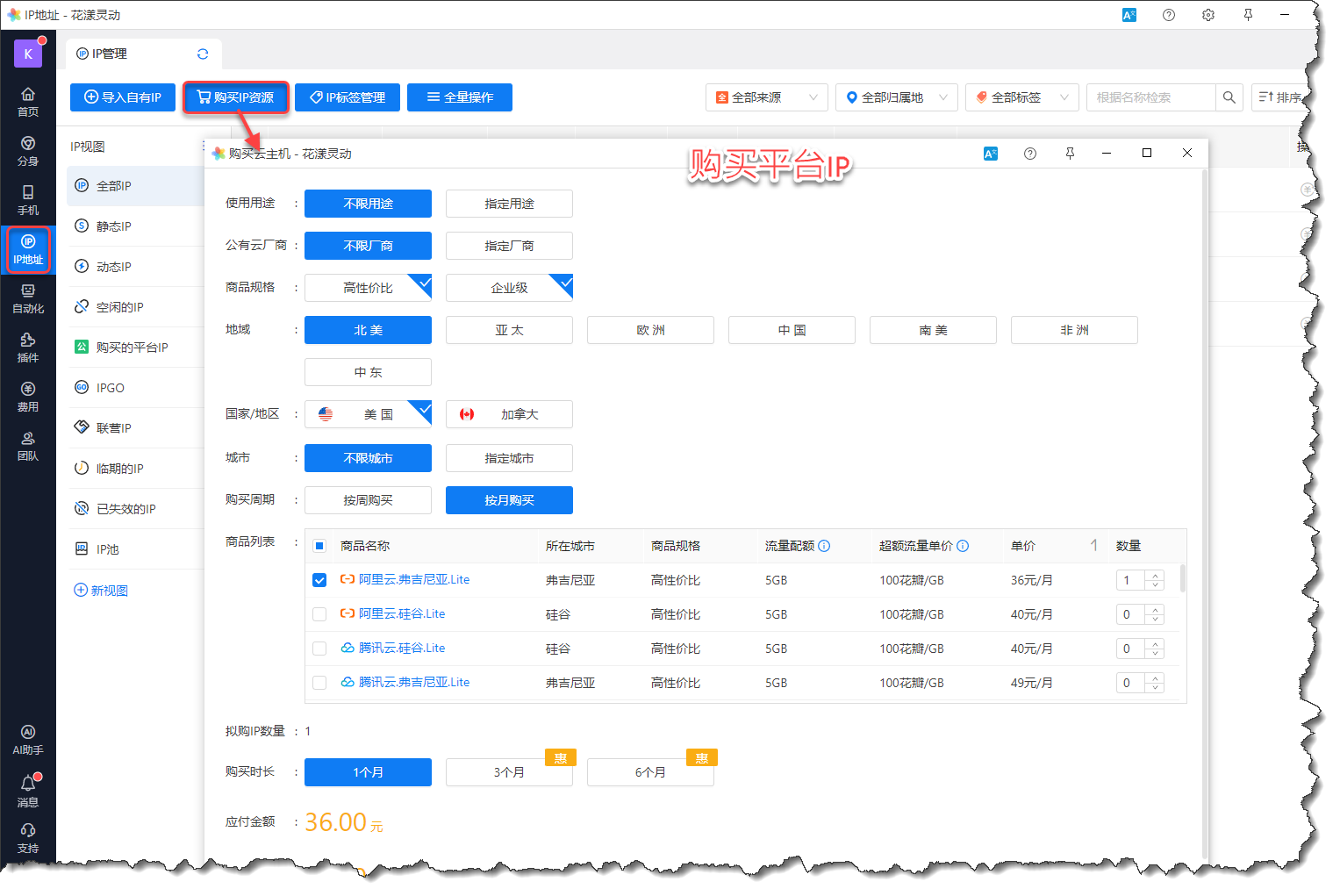Open the 静态IP view

(135, 226)
